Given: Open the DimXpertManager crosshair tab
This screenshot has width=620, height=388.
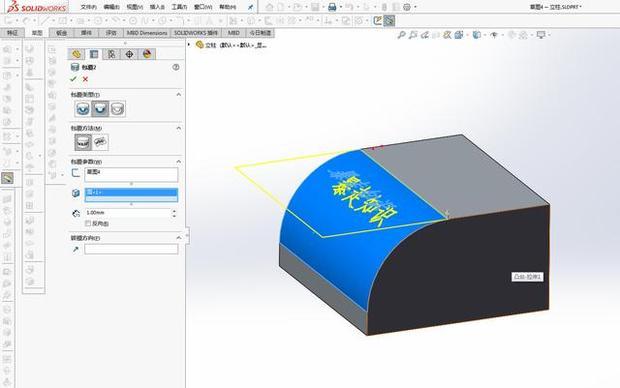Looking at the screenshot, I should click(x=129, y=54).
